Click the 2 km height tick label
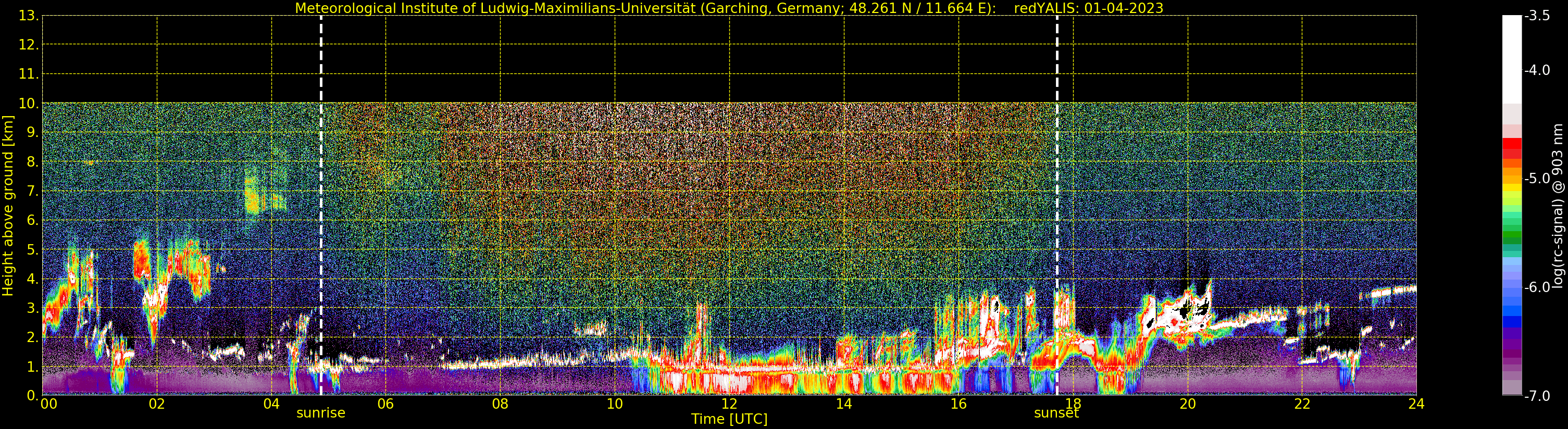Screen dimensions: 1568x429 point(32,337)
